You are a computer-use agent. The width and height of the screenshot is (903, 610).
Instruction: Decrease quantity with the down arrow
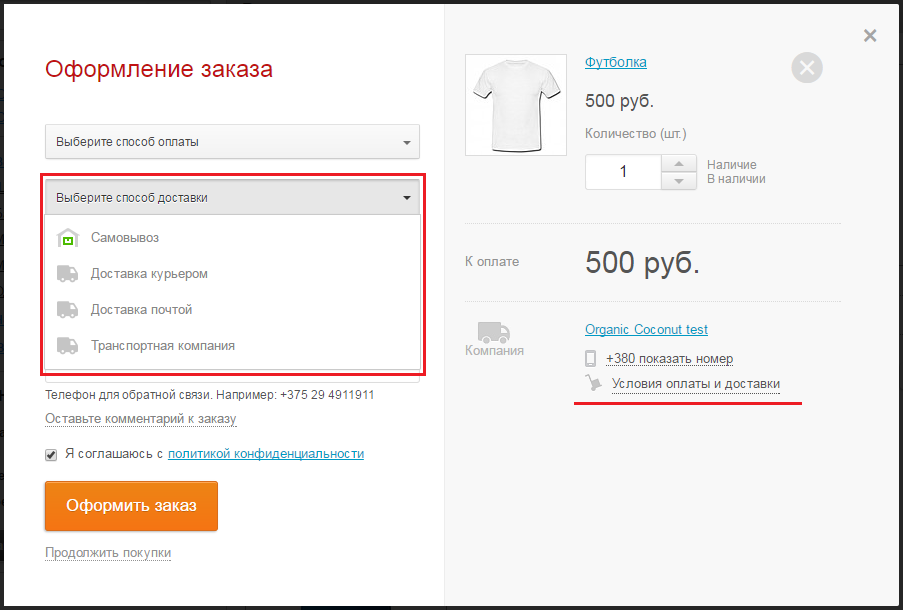click(x=679, y=181)
